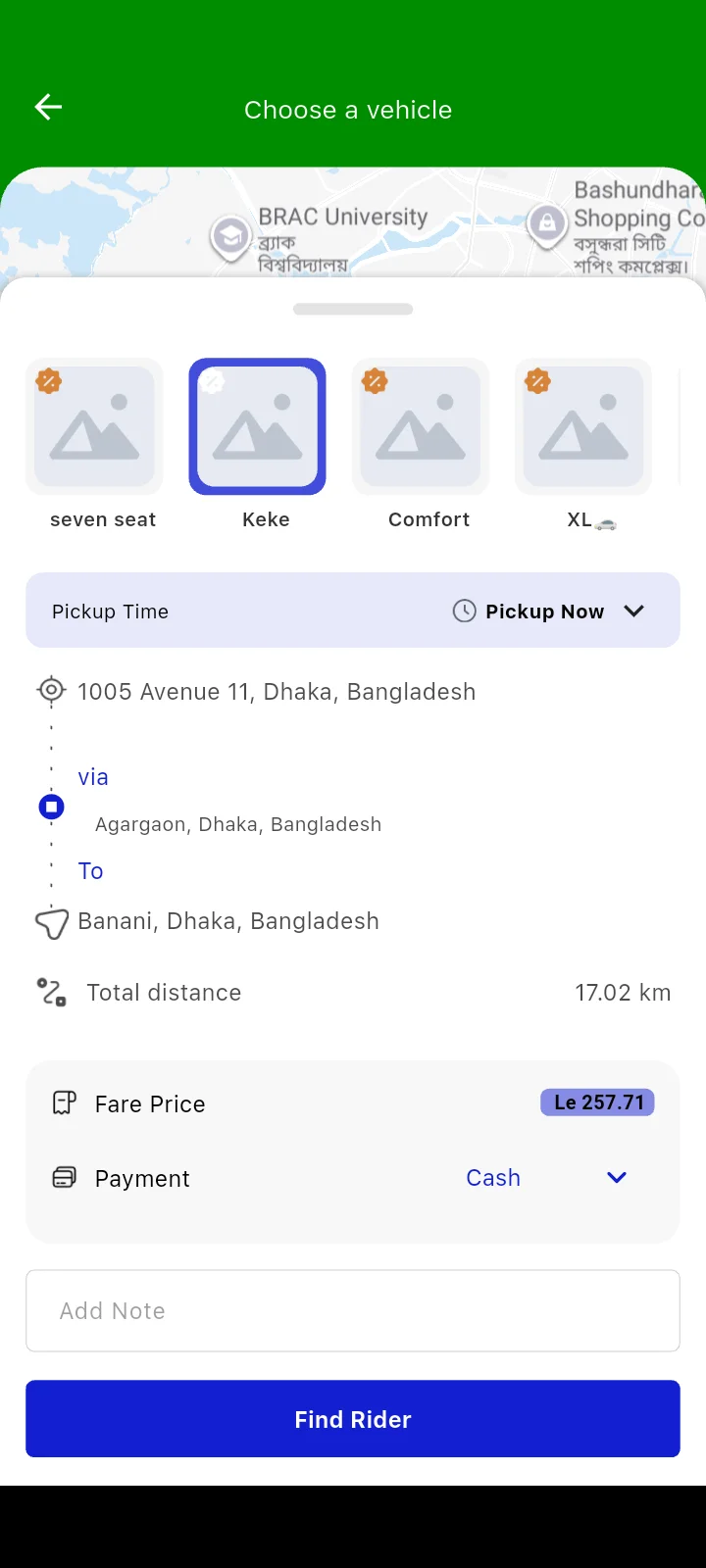Tap the back arrow icon
Image resolution: width=706 pixels, height=1568 pixels.
pos(48,108)
